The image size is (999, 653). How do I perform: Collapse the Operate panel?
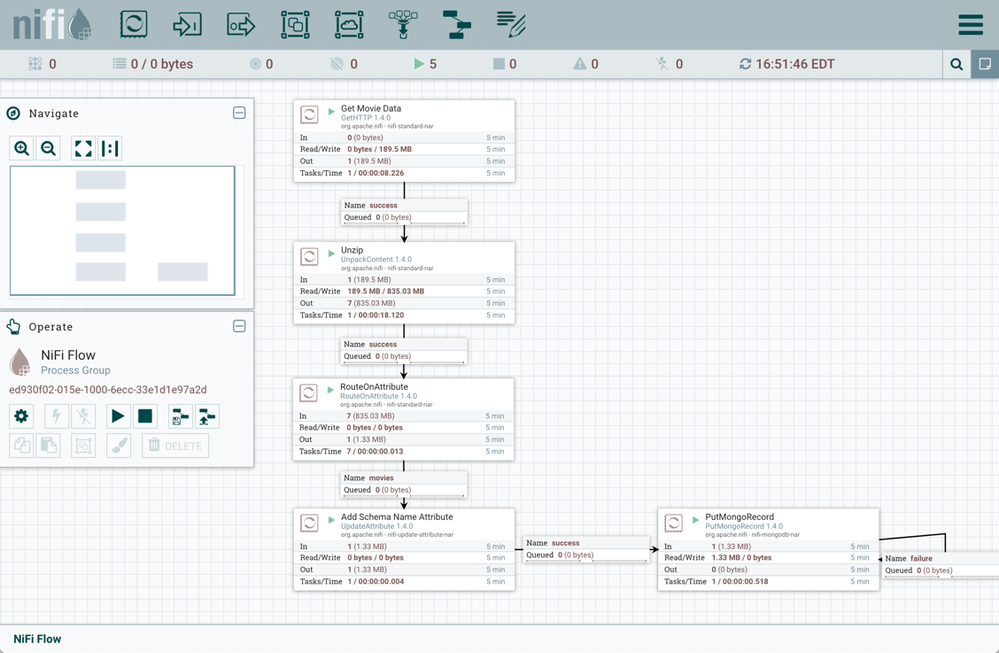pos(239,326)
